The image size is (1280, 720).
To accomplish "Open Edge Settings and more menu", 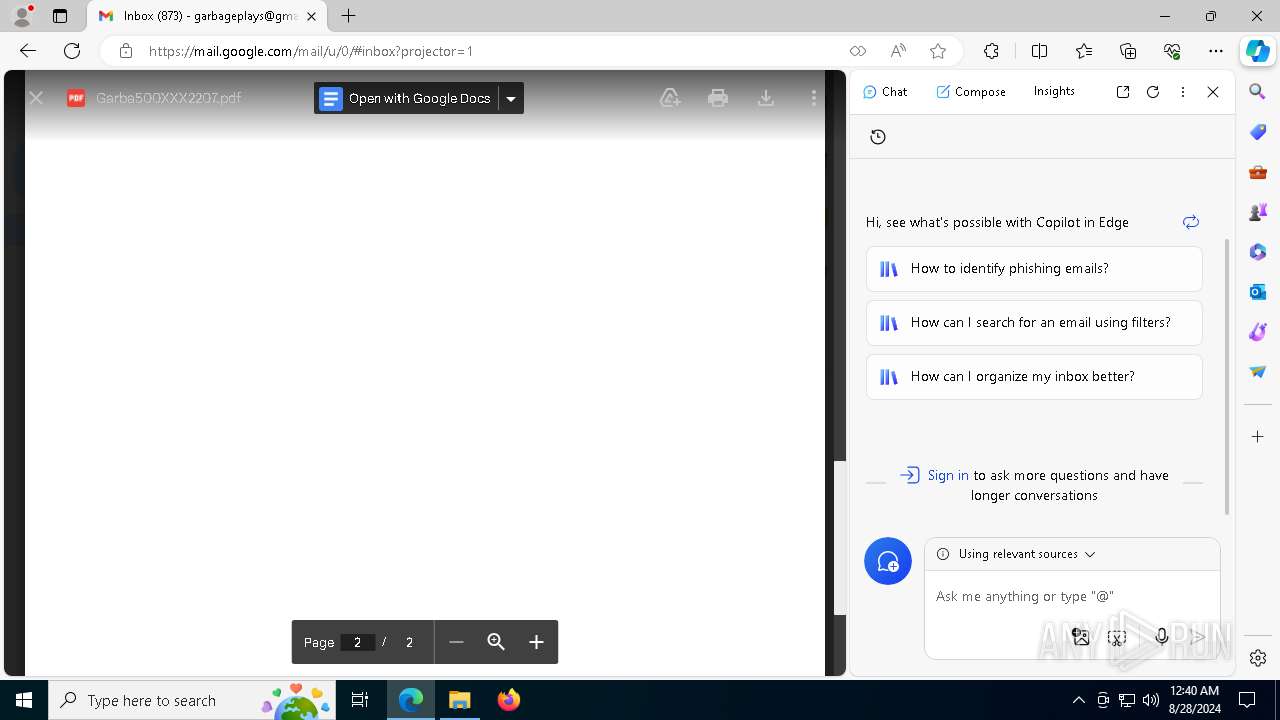I will (1216, 51).
